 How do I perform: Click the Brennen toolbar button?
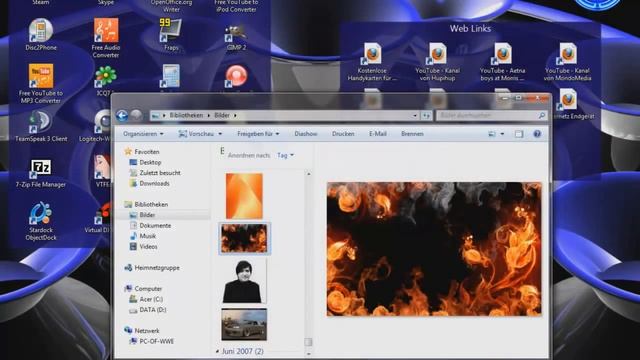[412, 134]
